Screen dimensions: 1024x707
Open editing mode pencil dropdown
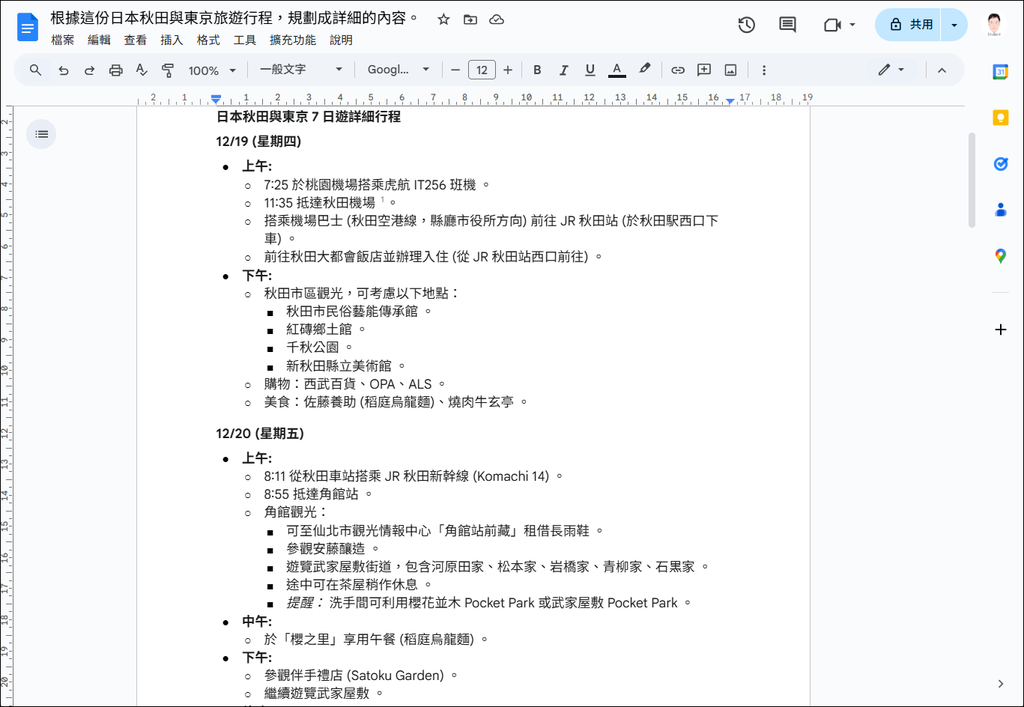pyautogui.click(x=891, y=70)
